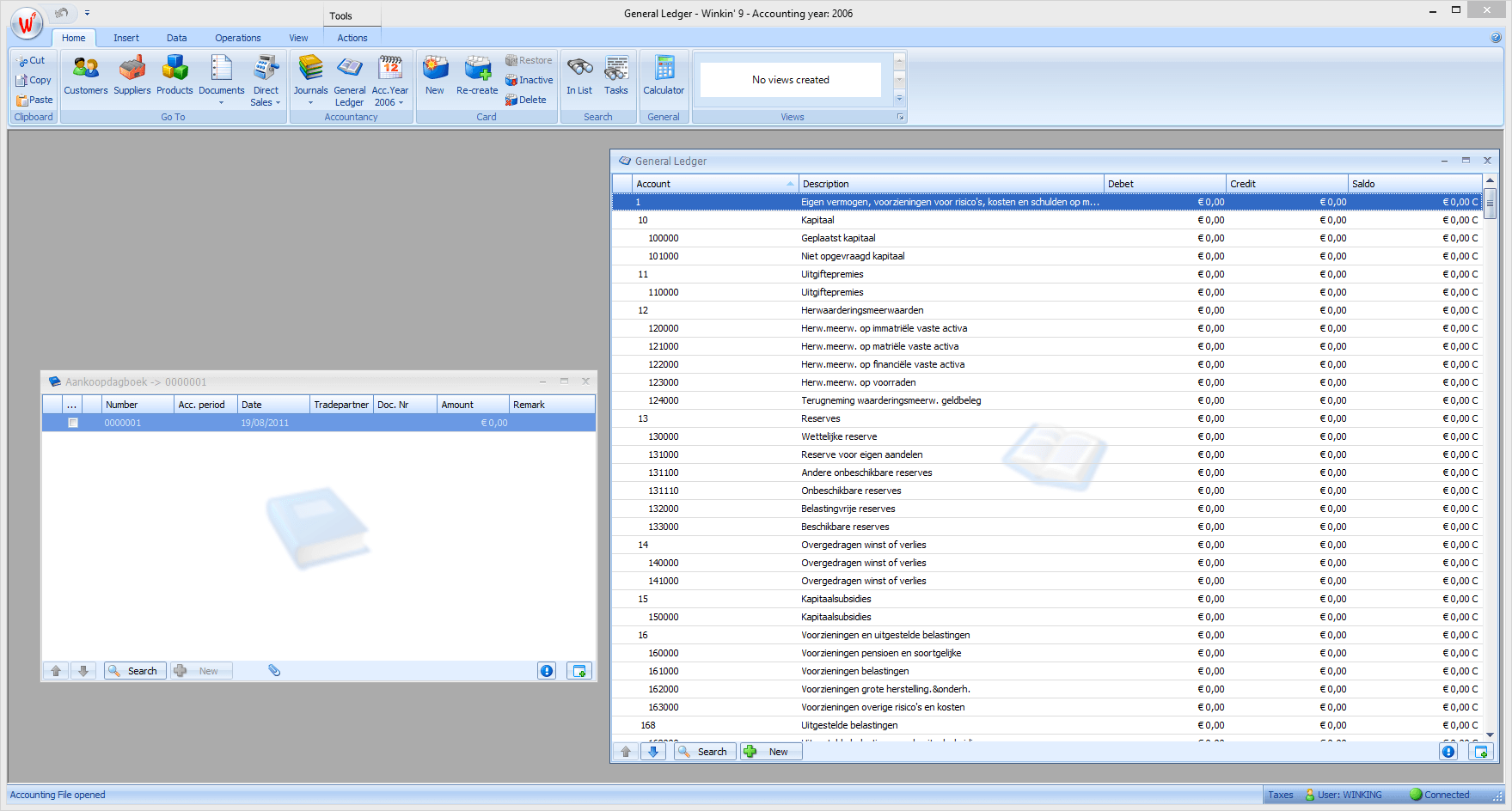Click the Products icon in ribbon
This screenshot has width=1512, height=811.
[x=174, y=69]
